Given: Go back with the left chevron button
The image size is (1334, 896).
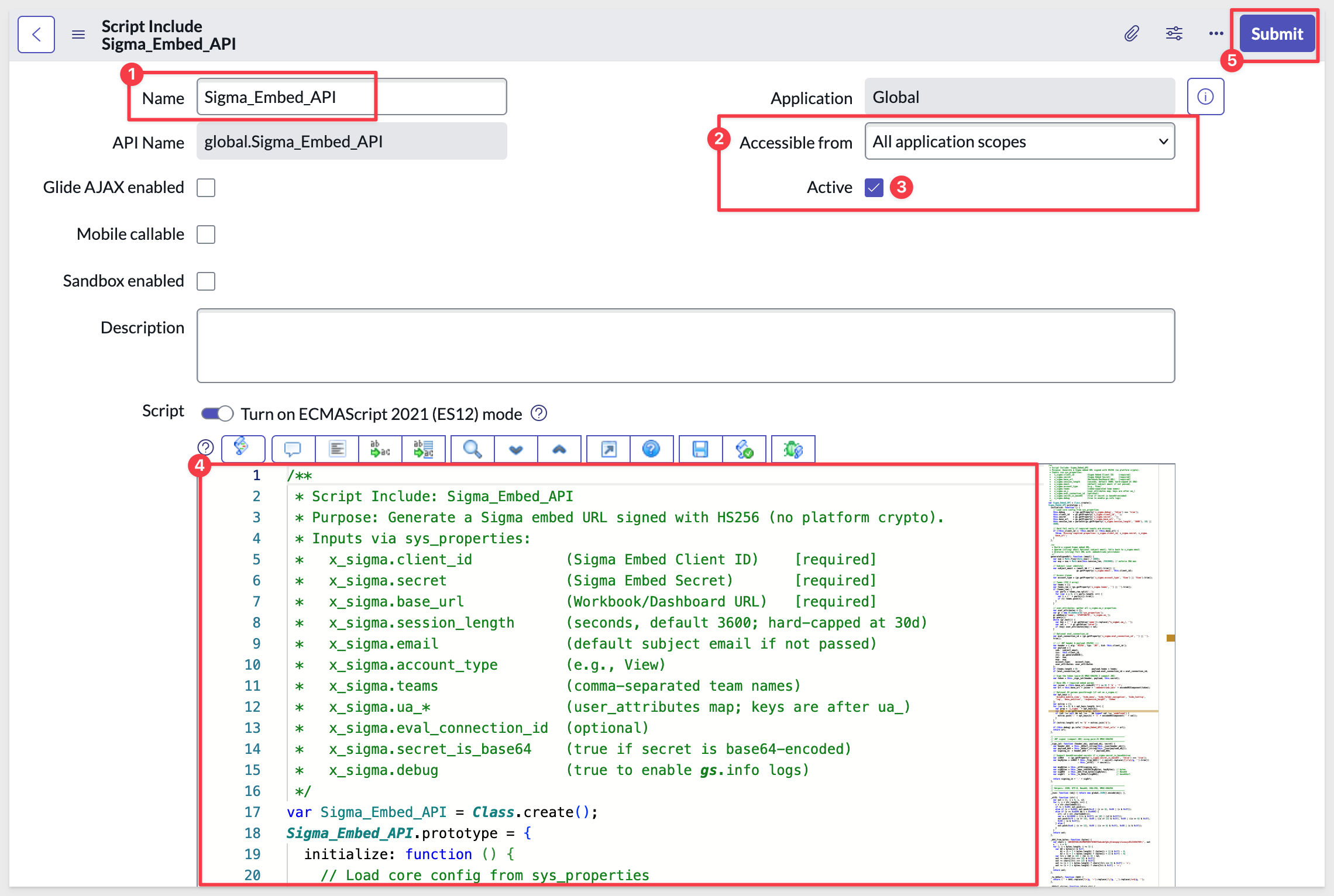Looking at the screenshot, I should point(36,35).
